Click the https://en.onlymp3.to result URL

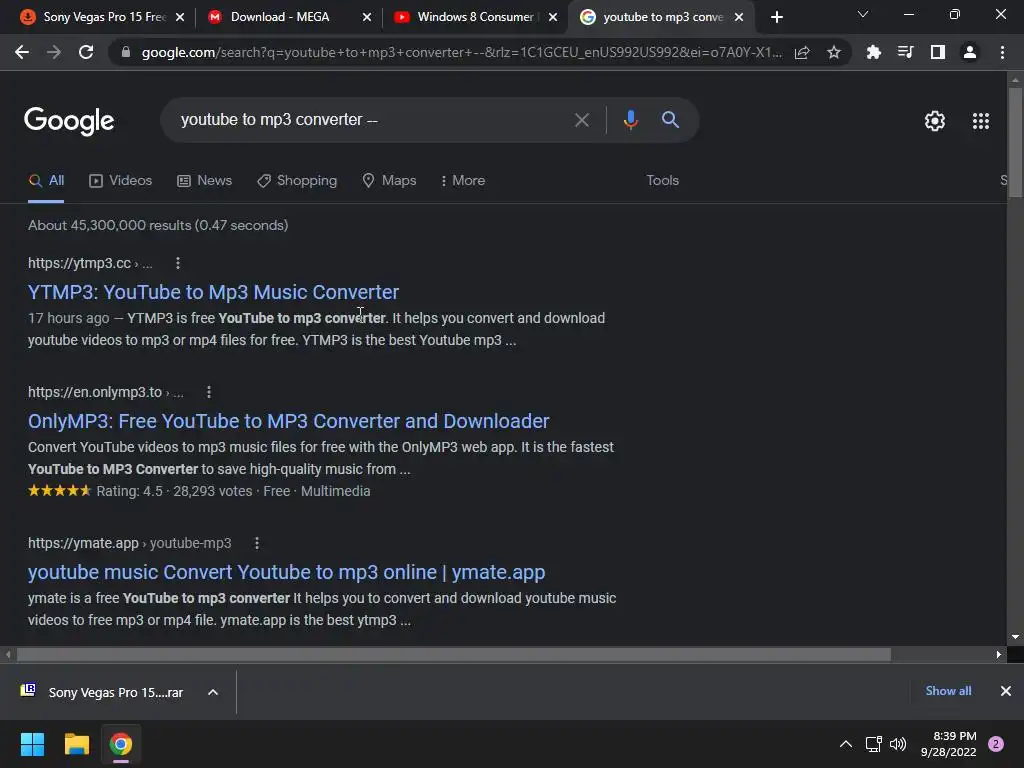pos(105,392)
